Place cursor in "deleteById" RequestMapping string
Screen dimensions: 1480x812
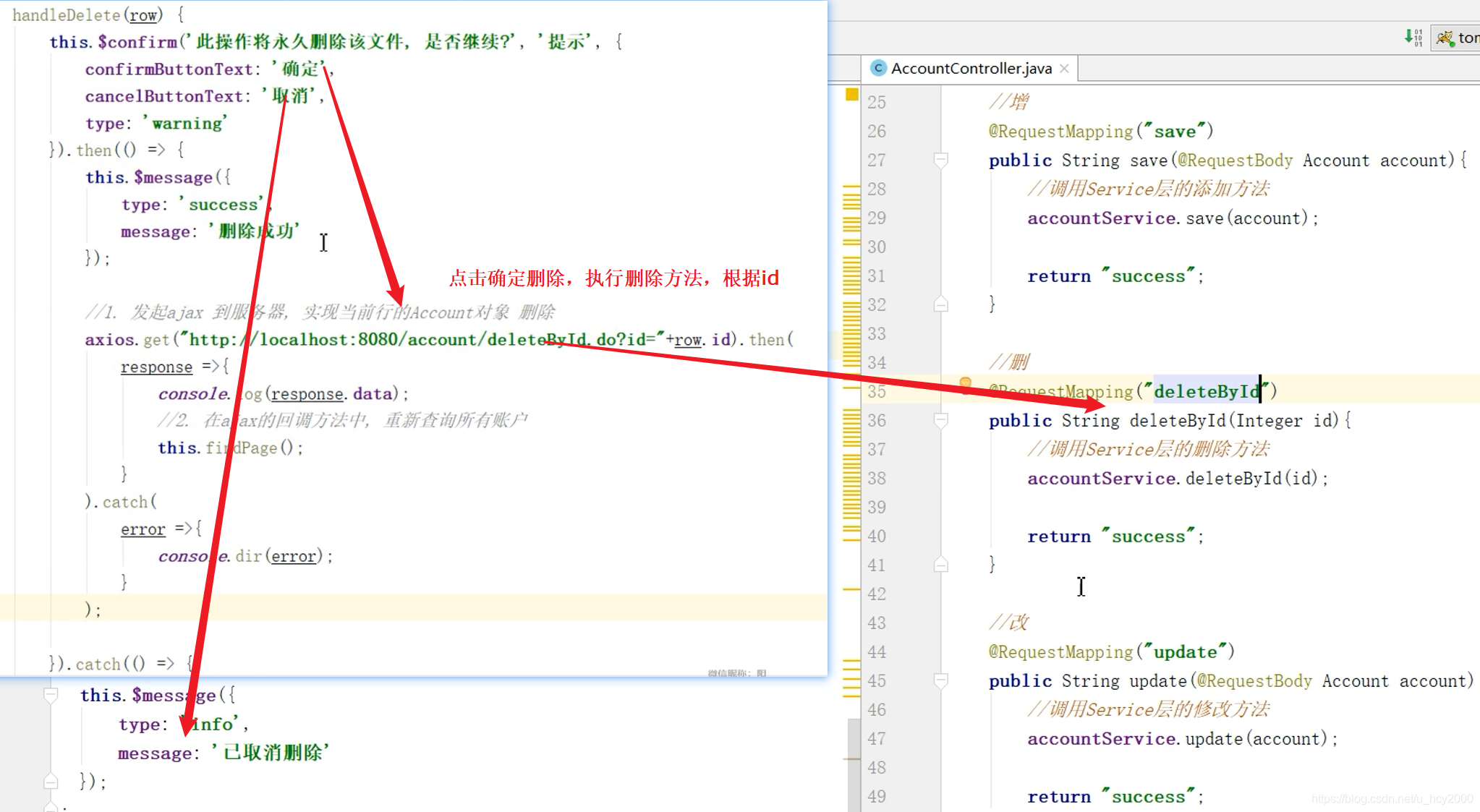1206,392
